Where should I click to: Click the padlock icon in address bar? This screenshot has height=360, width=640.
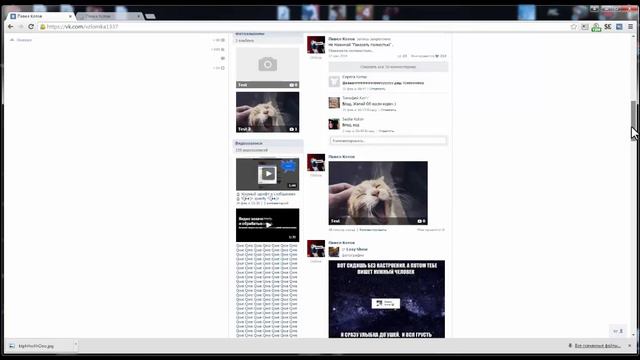(42, 27)
